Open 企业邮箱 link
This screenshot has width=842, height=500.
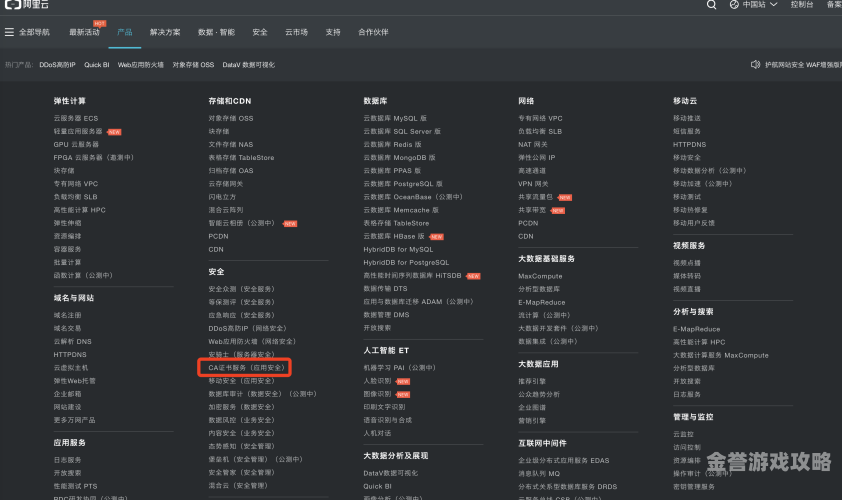[x=67, y=394]
